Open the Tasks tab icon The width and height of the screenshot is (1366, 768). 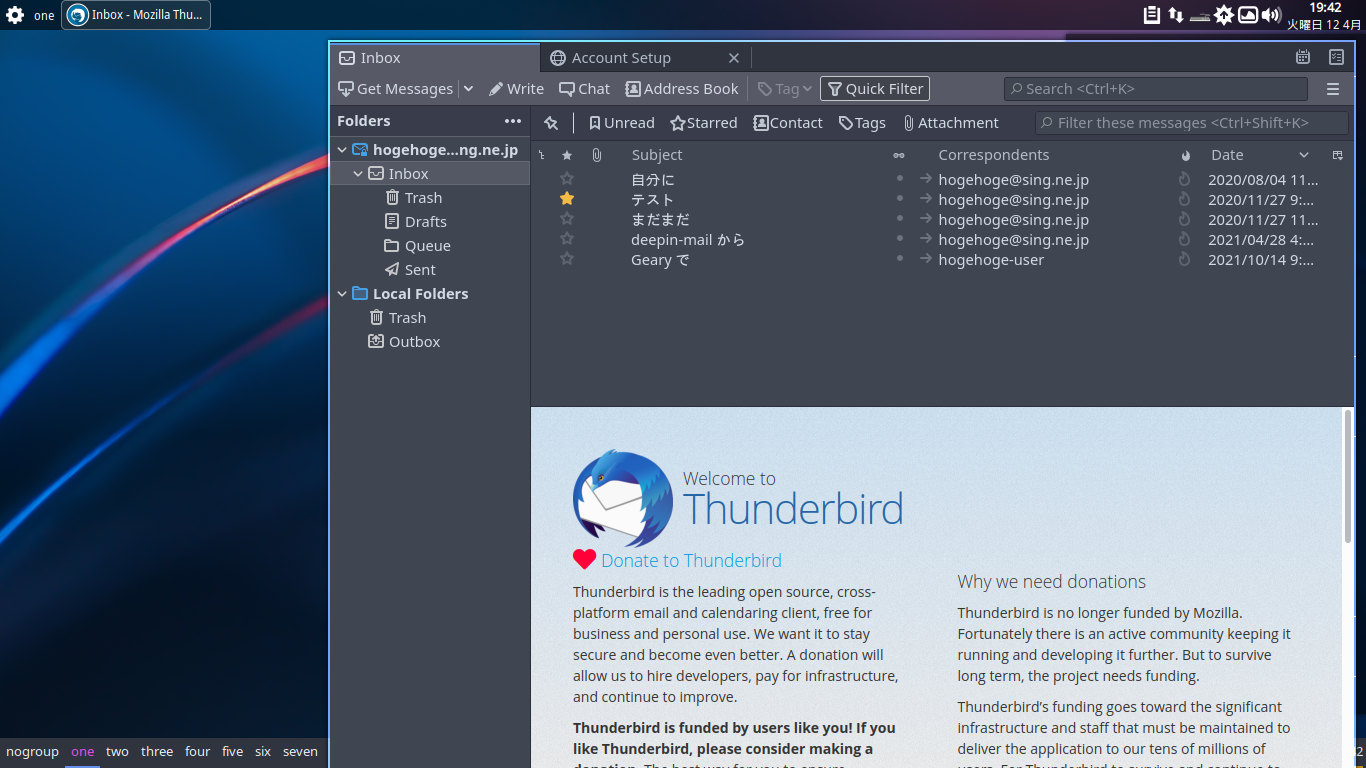pyautogui.click(x=1336, y=57)
